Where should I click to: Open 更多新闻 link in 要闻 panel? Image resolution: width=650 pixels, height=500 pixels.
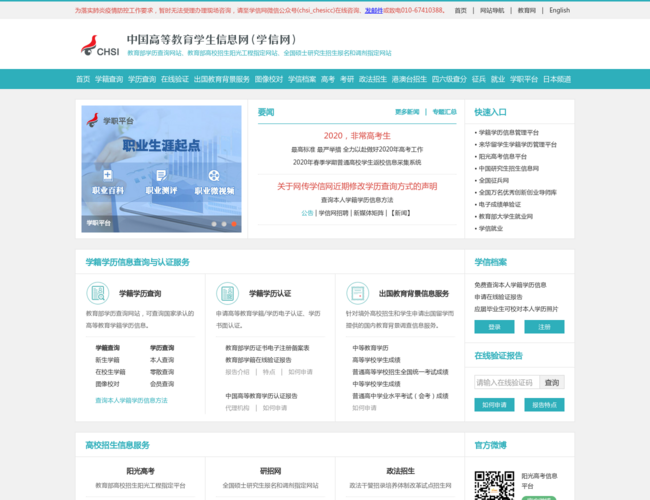pyautogui.click(x=407, y=112)
